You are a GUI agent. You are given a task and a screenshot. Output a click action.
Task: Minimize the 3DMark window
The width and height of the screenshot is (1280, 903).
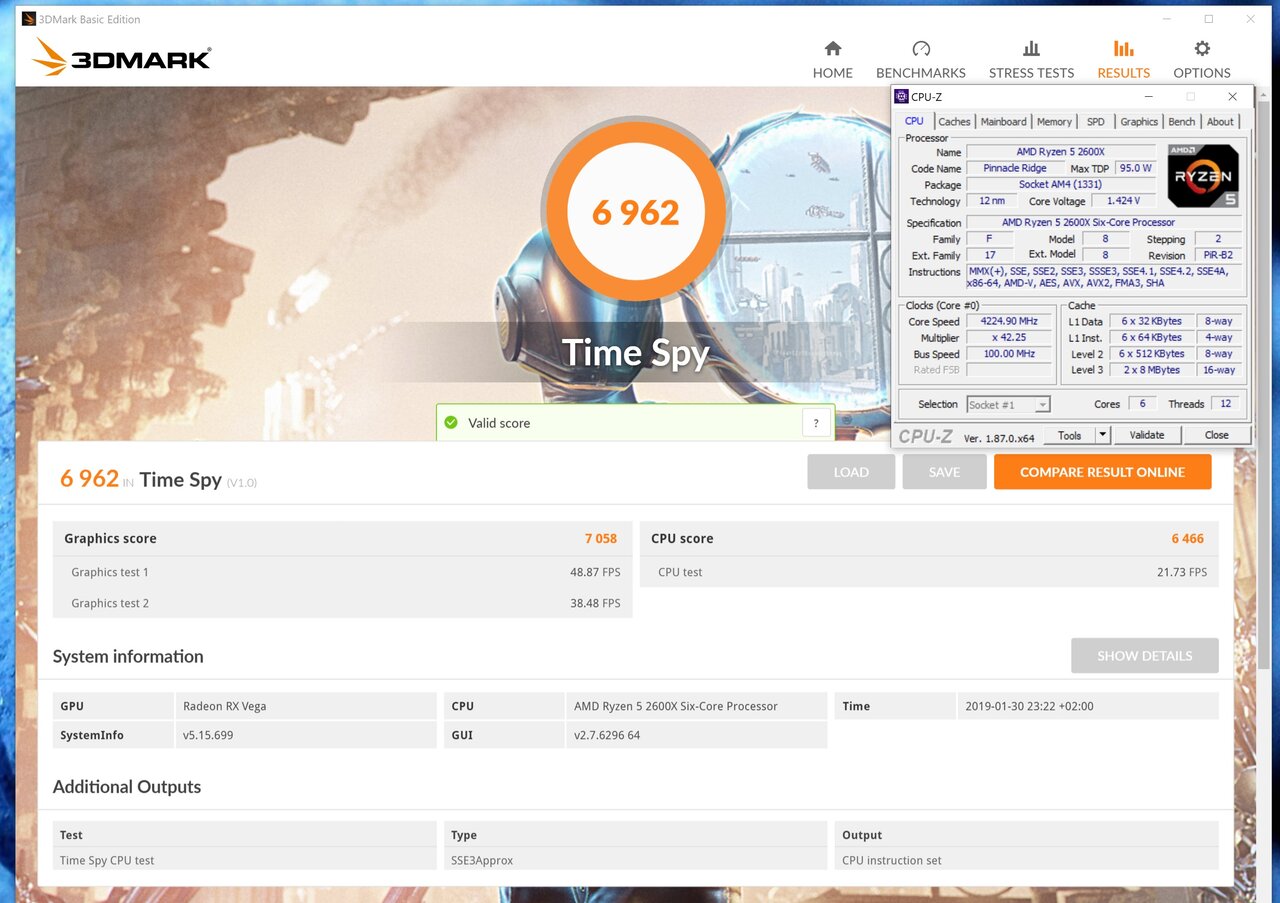tap(1166, 19)
